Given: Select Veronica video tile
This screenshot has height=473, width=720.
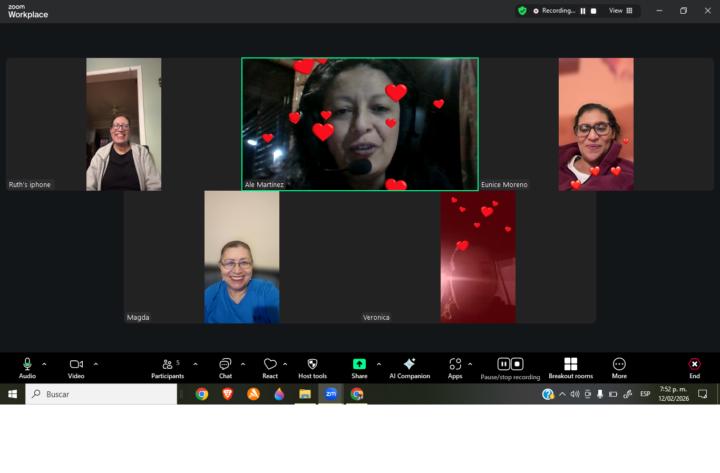Looking at the screenshot, I should point(478,257).
